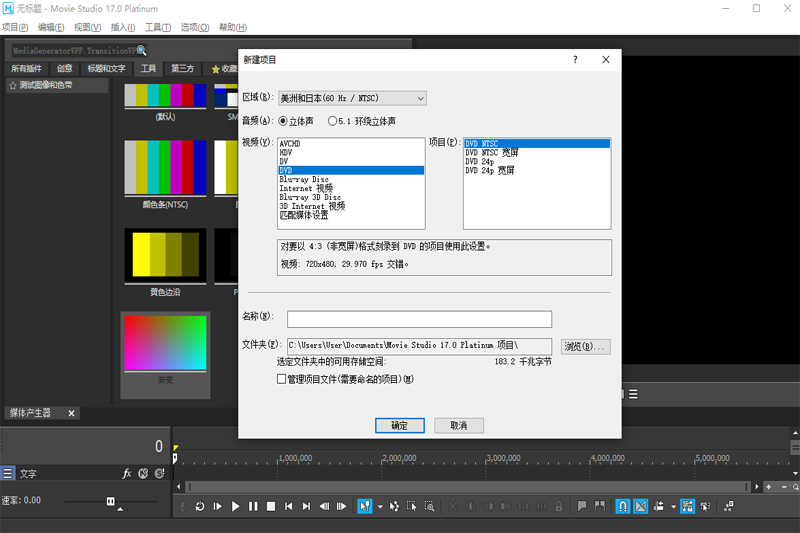Toggle loop playback icon
The height and width of the screenshot is (533, 800).
[200, 507]
